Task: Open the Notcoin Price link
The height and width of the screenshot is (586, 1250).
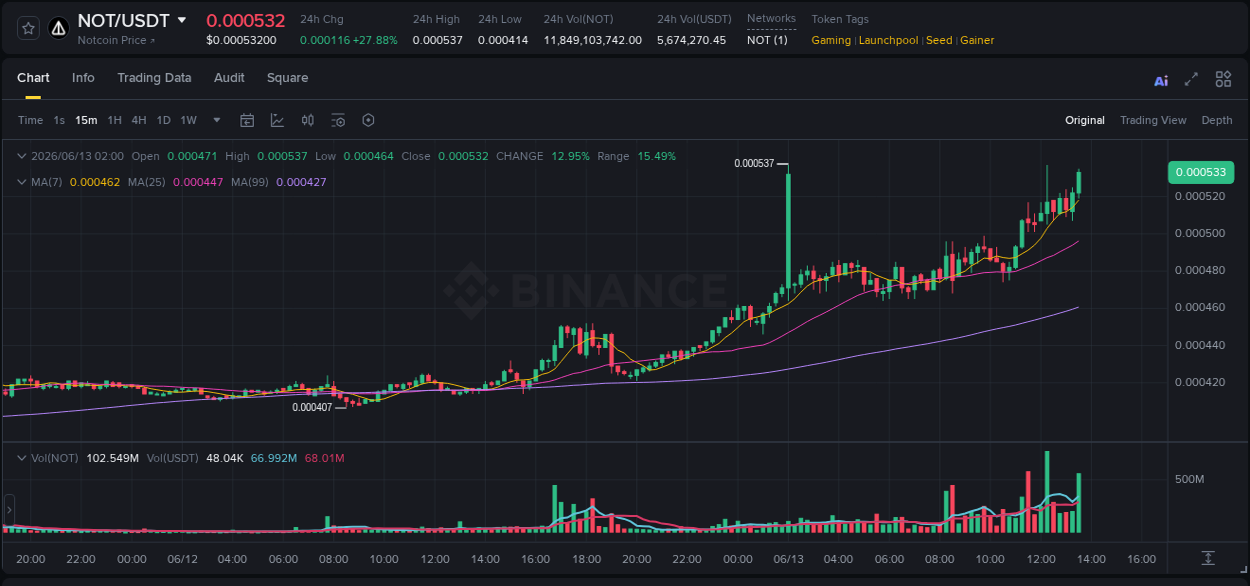Action: pyautogui.click(x=116, y=40)
